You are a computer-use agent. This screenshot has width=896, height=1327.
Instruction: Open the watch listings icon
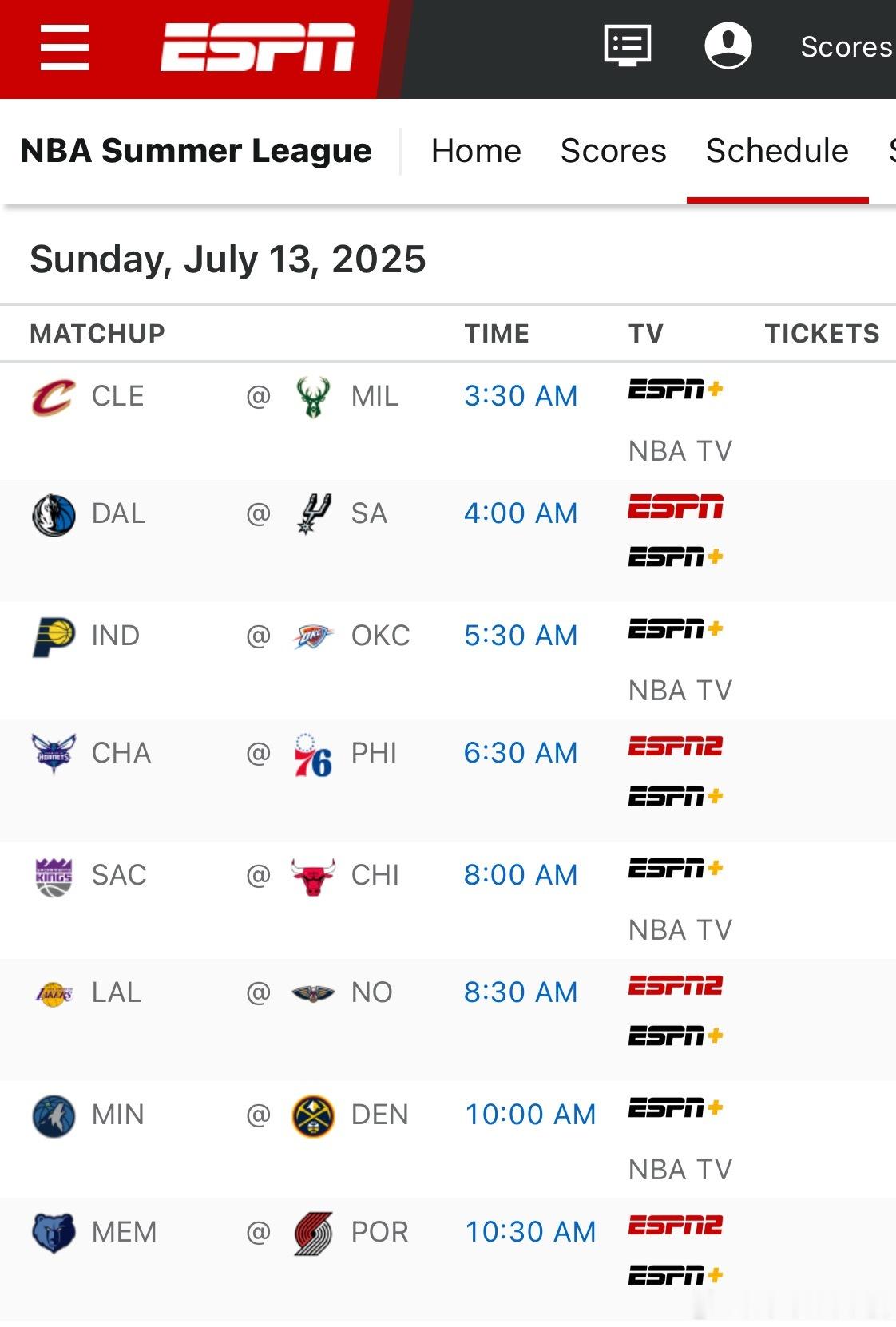(628, 46)
